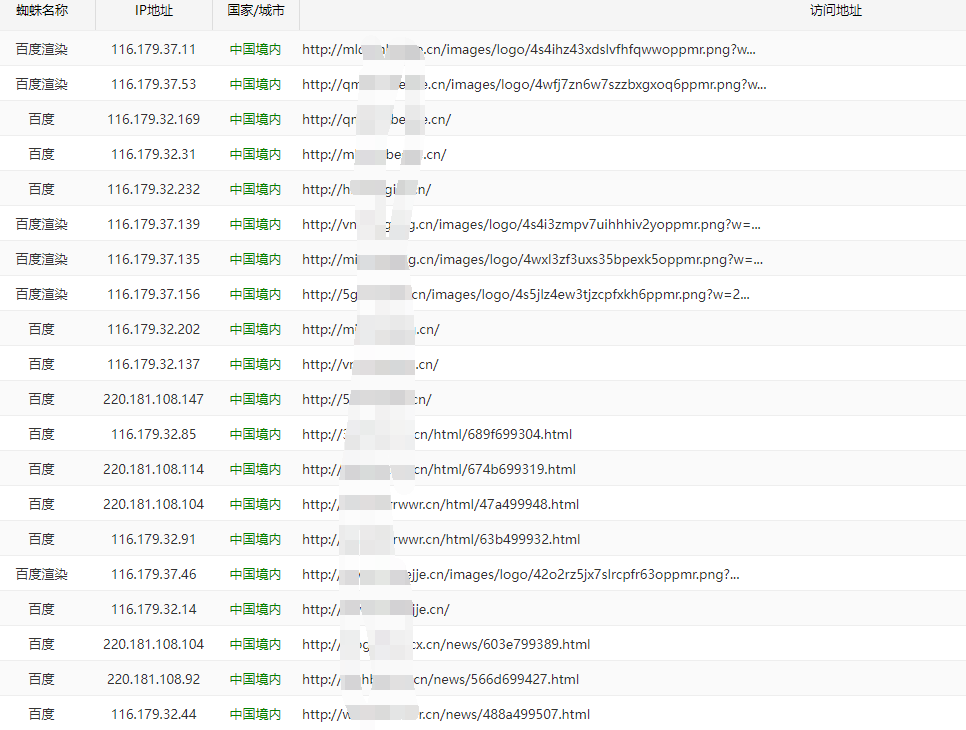Open URL ending in news/603e799389.html
966x730 pixels.
[x=446, y=644]
